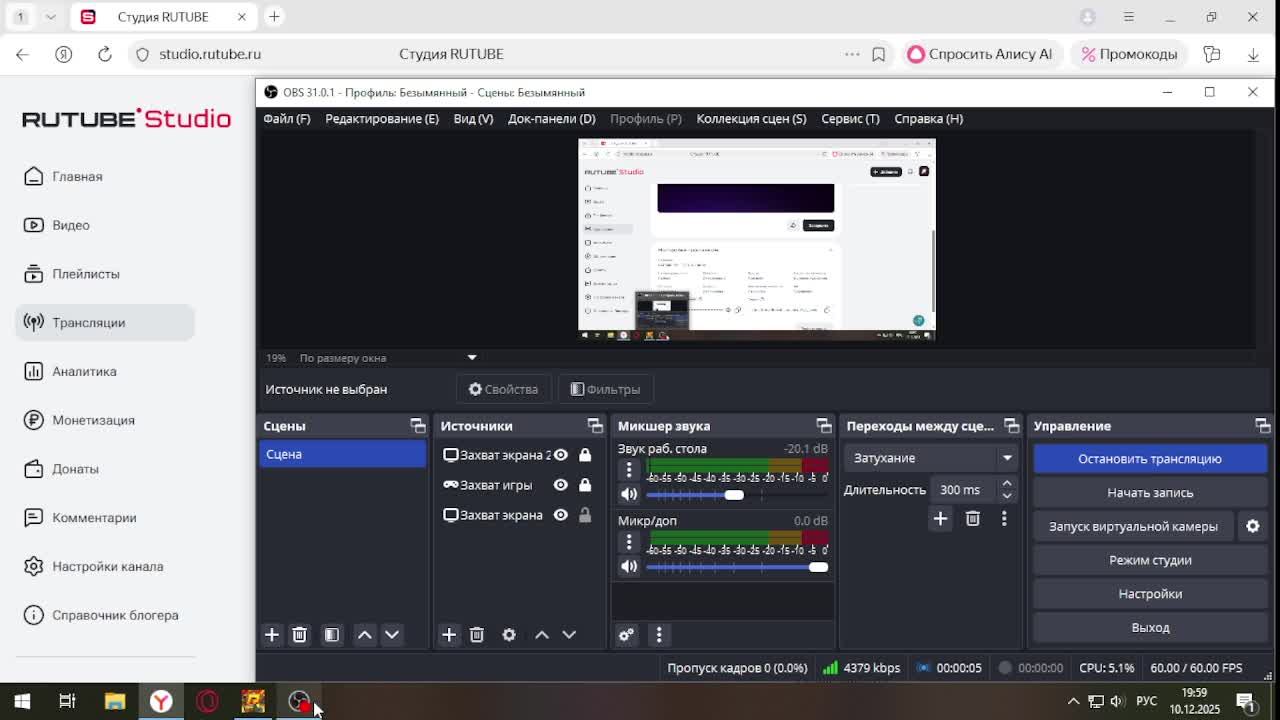This screenshot has width=1280, height=720.
Task: Open transition three-dot properties menu
Action: (x=1004, y=518)
